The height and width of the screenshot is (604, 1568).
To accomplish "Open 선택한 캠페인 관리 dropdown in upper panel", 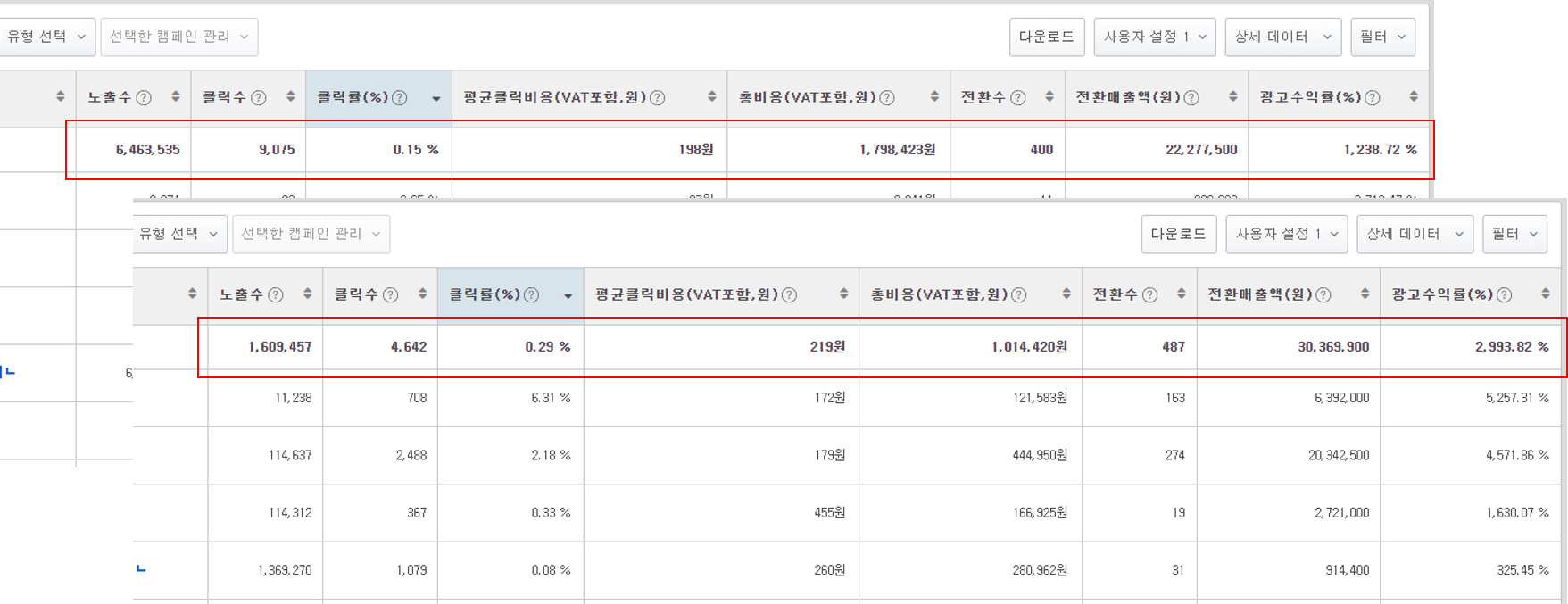I will click(179, 37).
